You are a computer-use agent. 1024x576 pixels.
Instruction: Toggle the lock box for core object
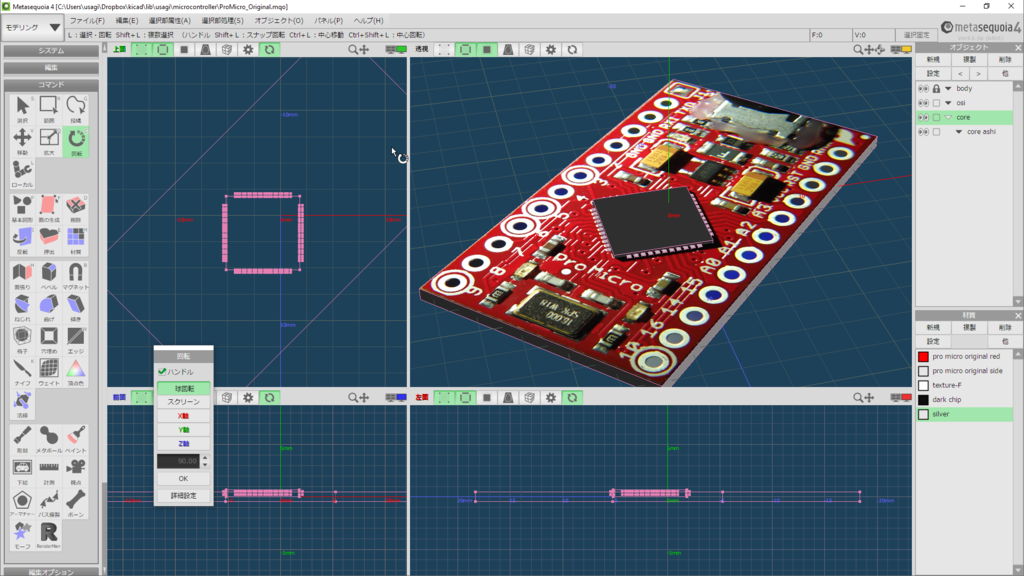pyautogui.click(x=936, y=118)
